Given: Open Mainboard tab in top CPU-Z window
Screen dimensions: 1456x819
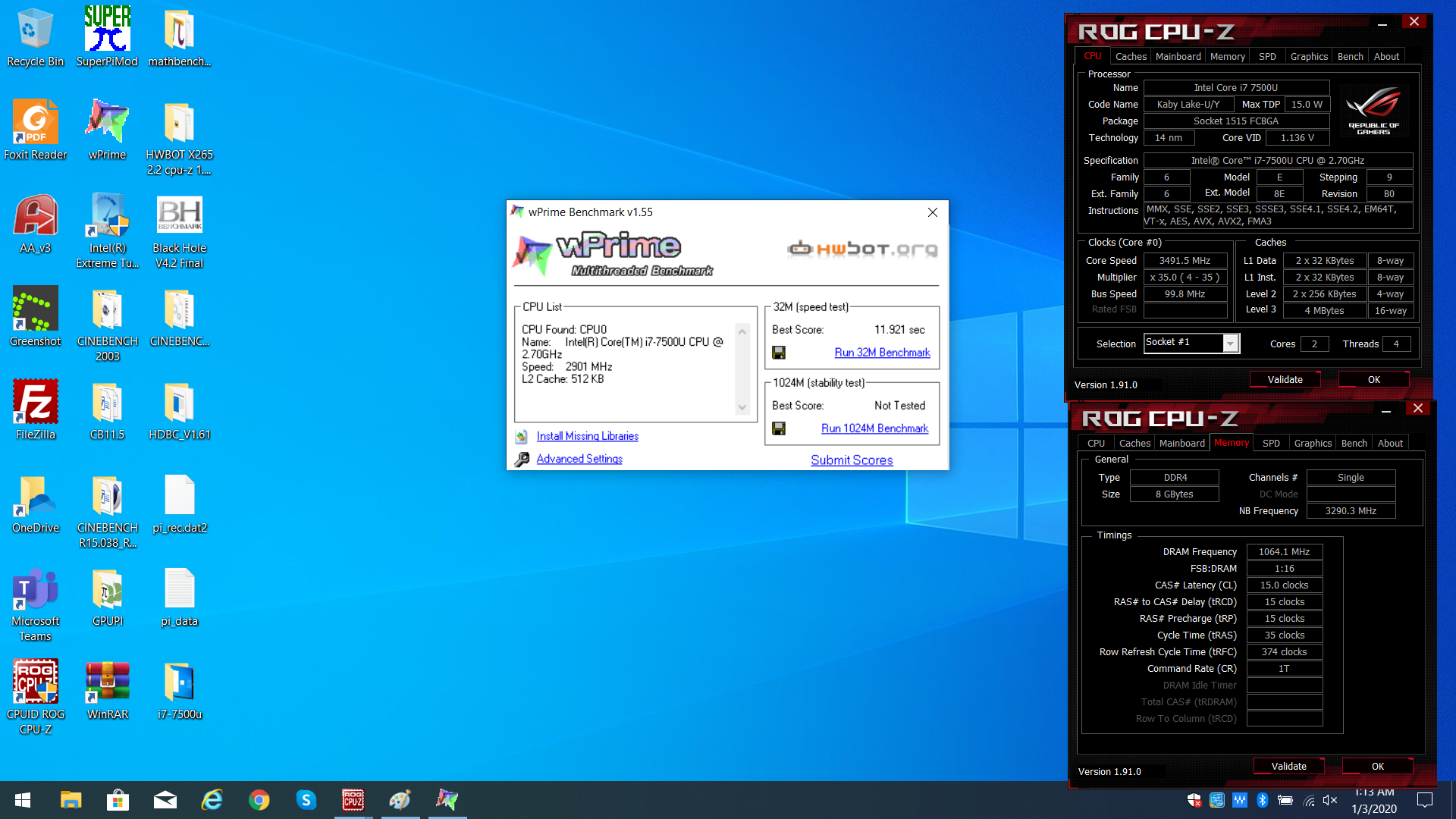Looking at the screenshot, I should pos(1178,56).
